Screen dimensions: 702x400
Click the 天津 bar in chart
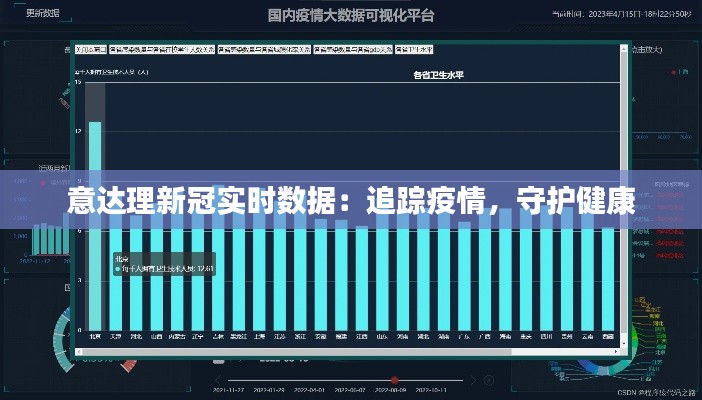(116, 280)
